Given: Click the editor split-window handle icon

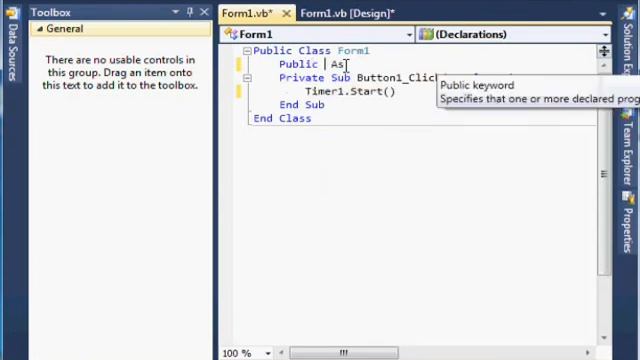Looking at the screenshot, I should tap(604, 51).
